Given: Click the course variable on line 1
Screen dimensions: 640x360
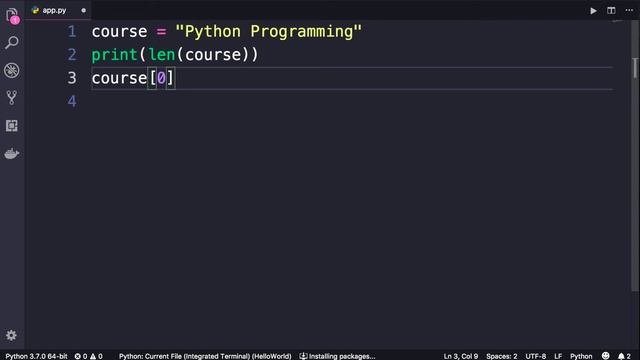Looking at the screenshot, I should (119, 31).
